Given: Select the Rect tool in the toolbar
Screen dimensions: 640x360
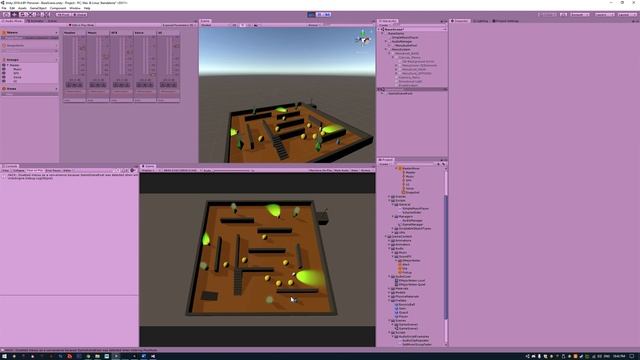Looking at the screenshot, I should 39,14.
